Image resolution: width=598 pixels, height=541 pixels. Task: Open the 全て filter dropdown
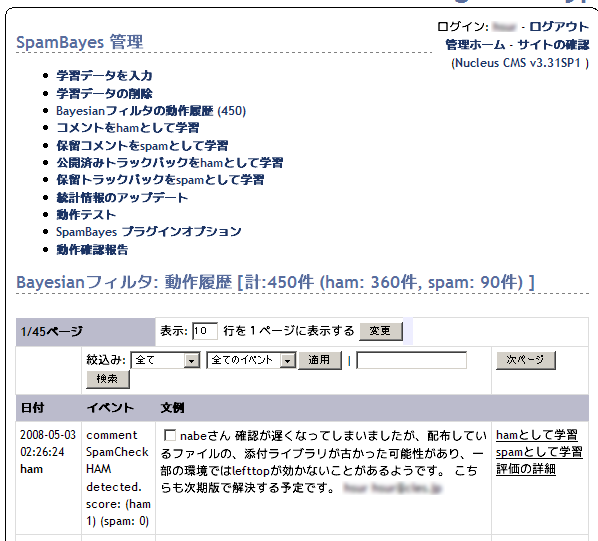coord(165,360)
